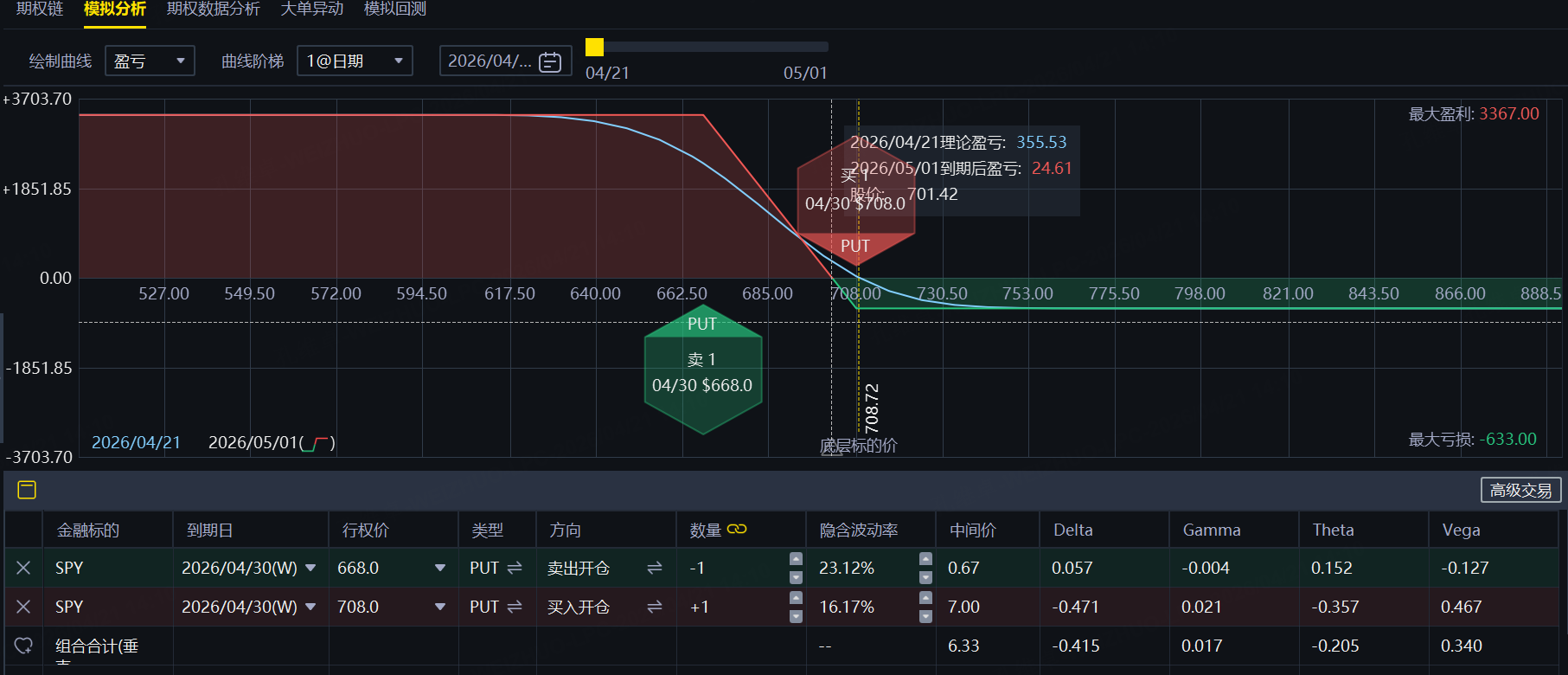Expand expiry dropdown for the 668.0 leg
Image resolution: width=1568 pixels, height=675 pixels.
[x=310, y=568]
